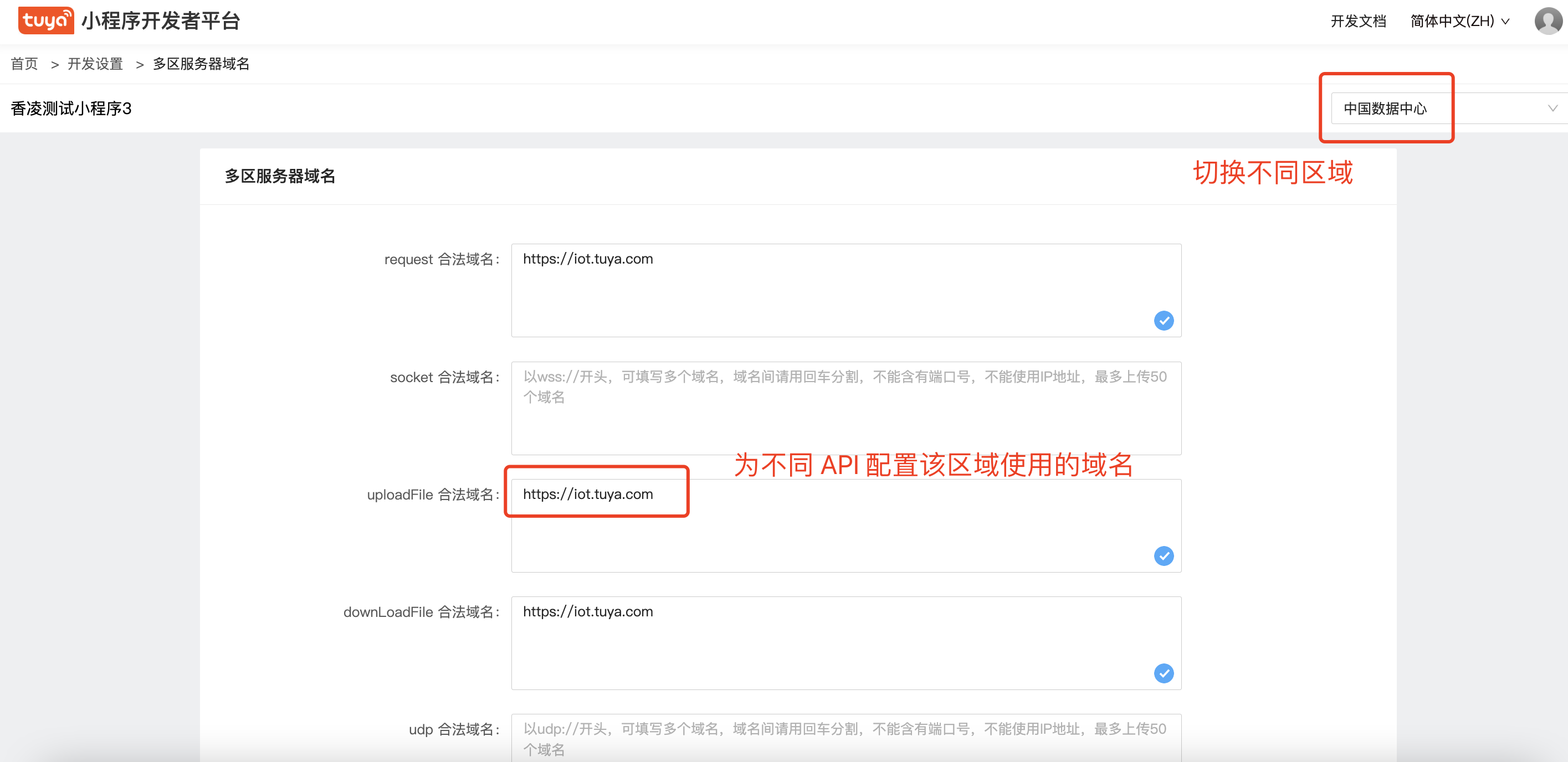The height and width of the screenshot is (762, 1568).
Task: Focus the udp 合法域名 text area
Action: click(845, 738)
